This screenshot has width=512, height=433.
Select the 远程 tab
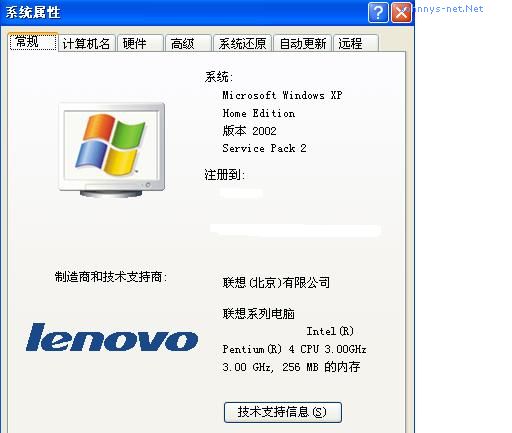click(x=356, y=43)
